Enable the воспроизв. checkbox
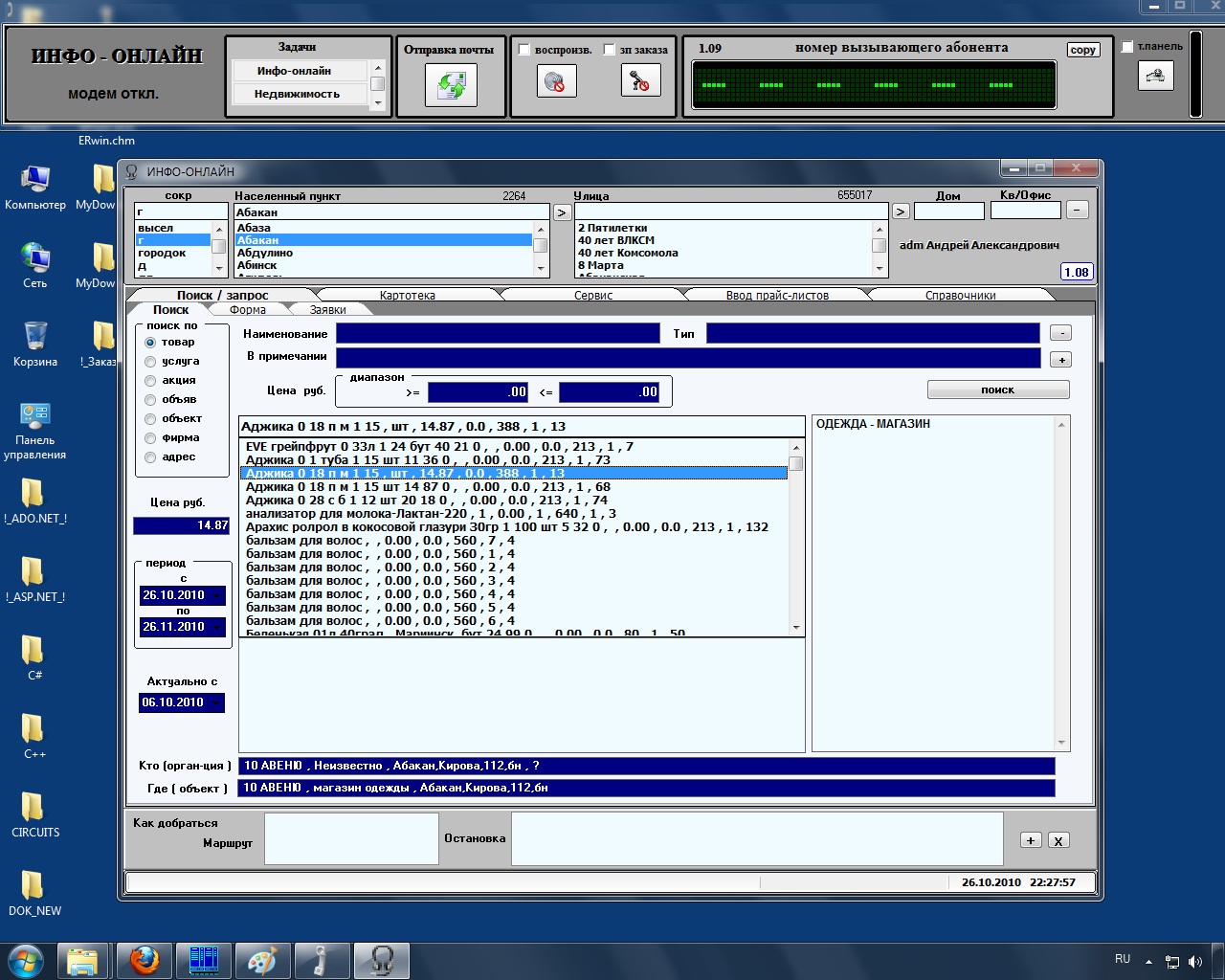1225x980 pixels. click(x=524, y=50)
